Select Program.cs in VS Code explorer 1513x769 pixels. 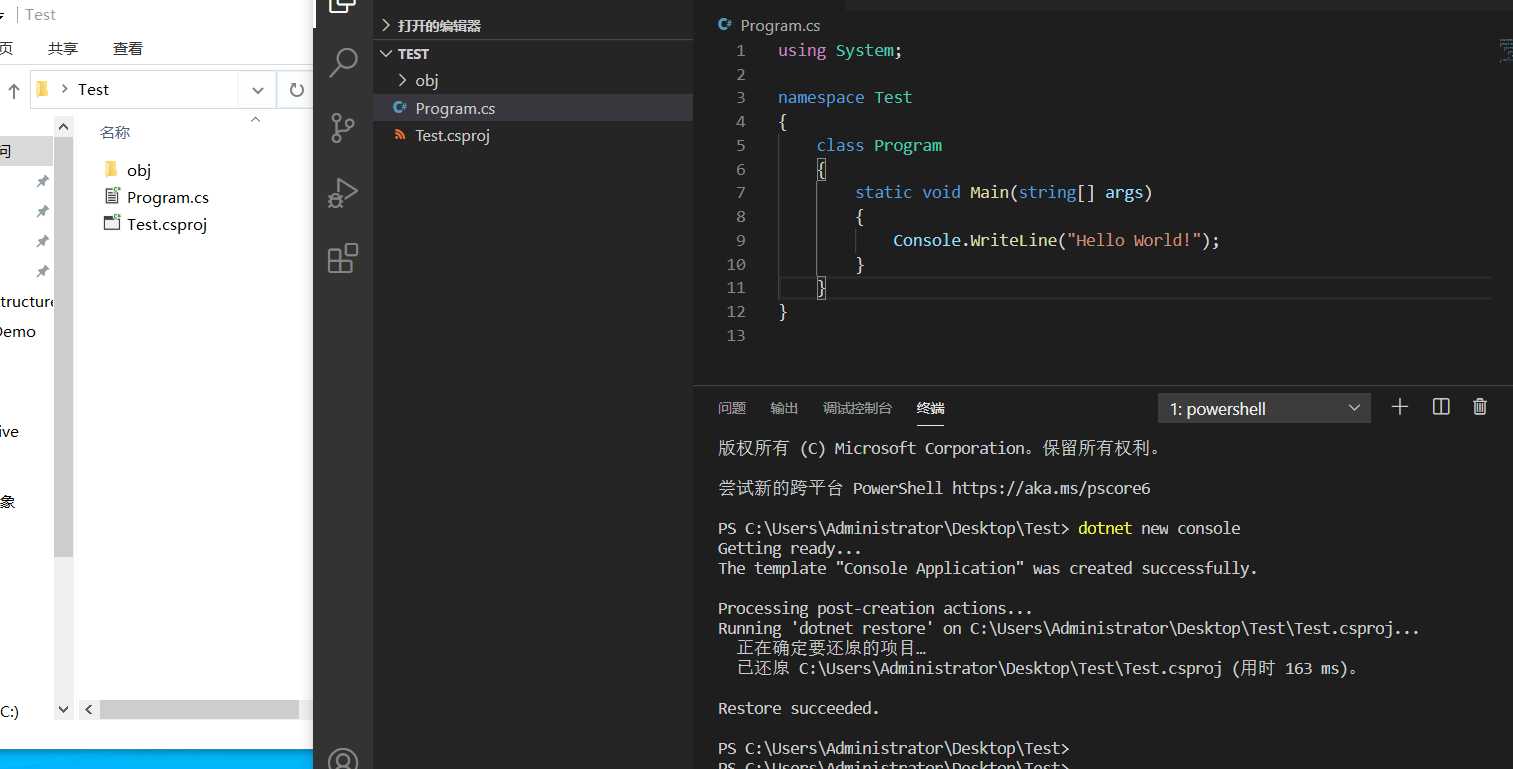pyautogui.click(x=533, y=108)
